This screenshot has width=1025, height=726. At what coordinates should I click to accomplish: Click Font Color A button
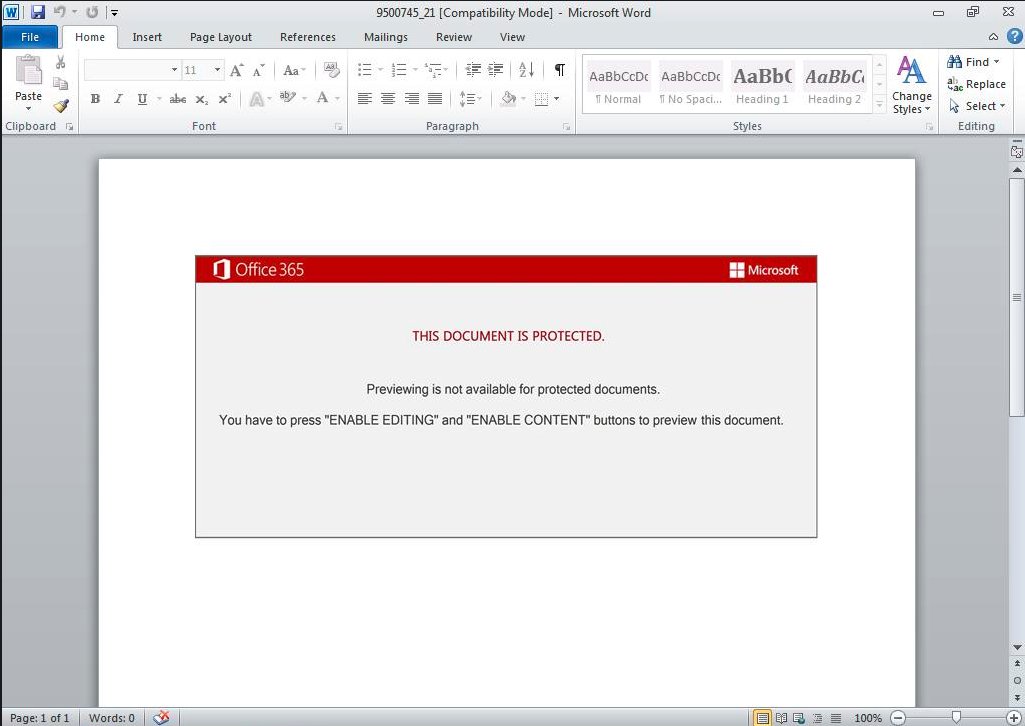(x=322, y=98)
